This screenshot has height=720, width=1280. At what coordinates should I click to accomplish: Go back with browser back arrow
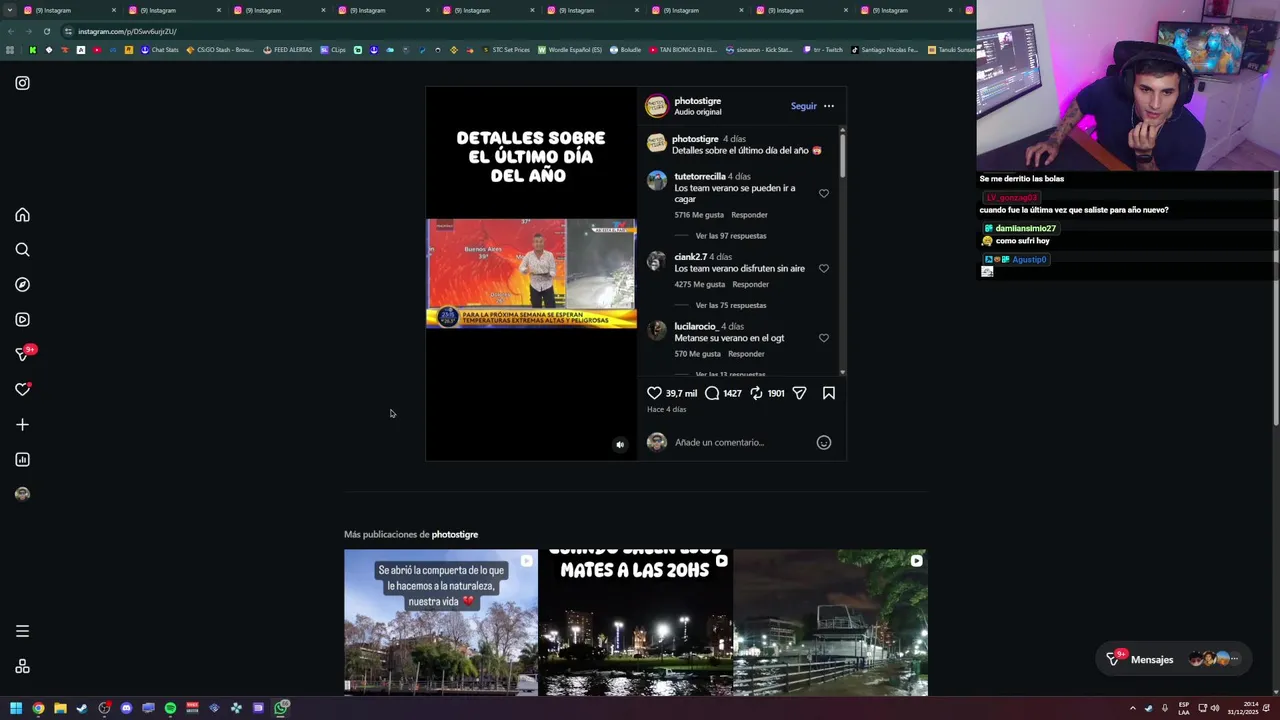11,31
